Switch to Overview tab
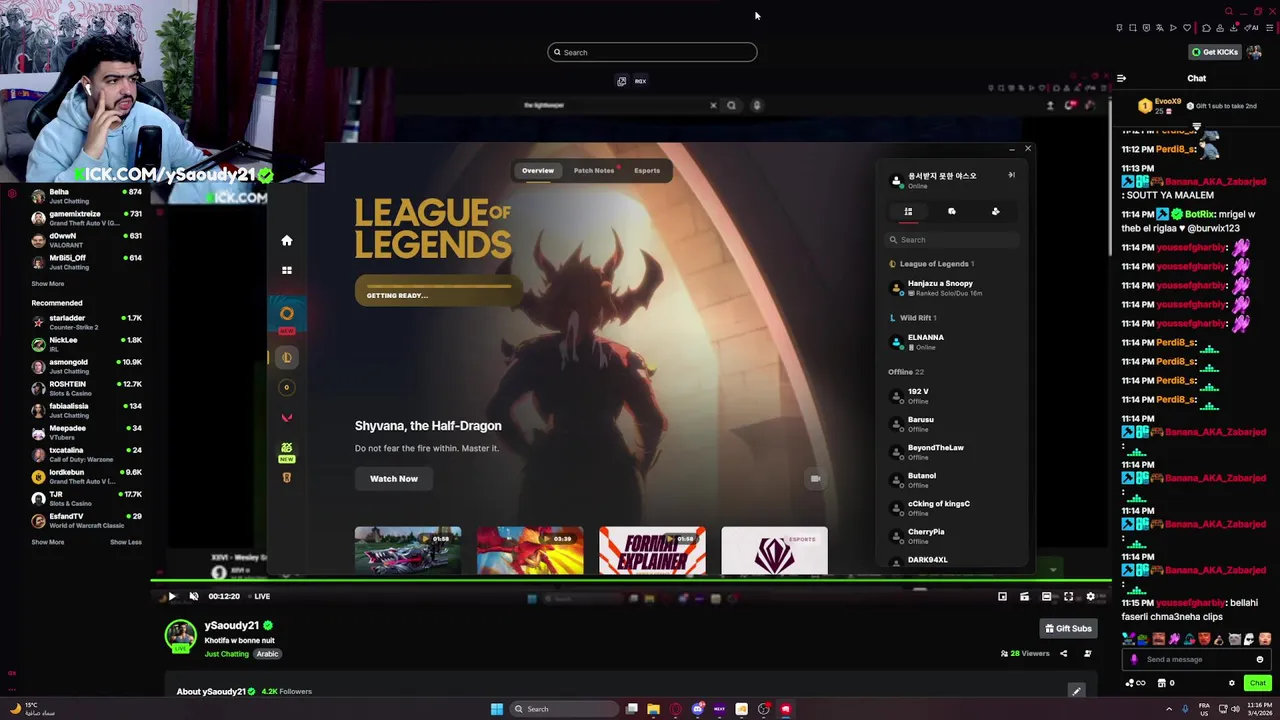Screen dimensions: 1280x720 pos(537,170)
